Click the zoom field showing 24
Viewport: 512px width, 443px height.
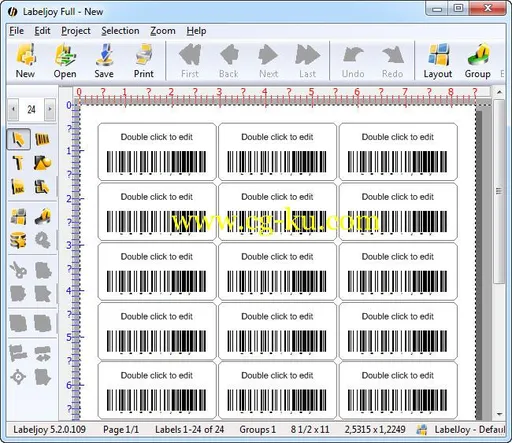pyautogui.click(x=32, y=109)
